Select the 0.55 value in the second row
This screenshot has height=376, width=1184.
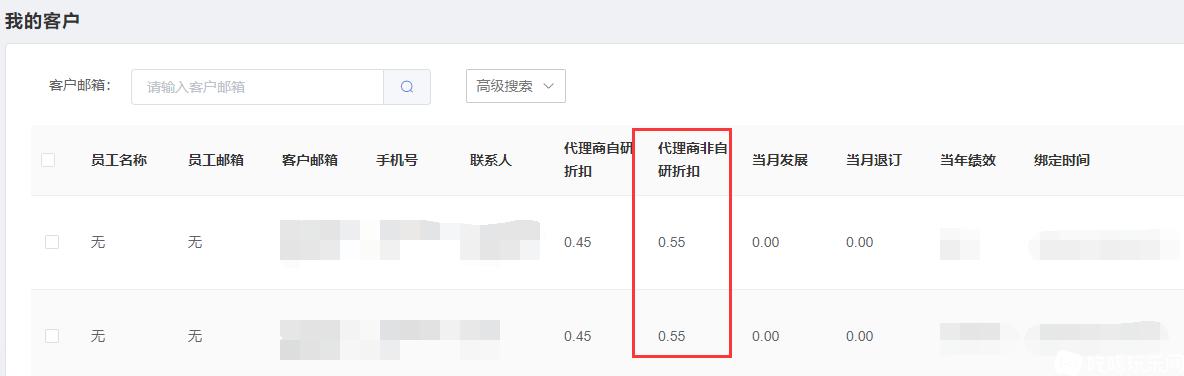click(672, 336)
